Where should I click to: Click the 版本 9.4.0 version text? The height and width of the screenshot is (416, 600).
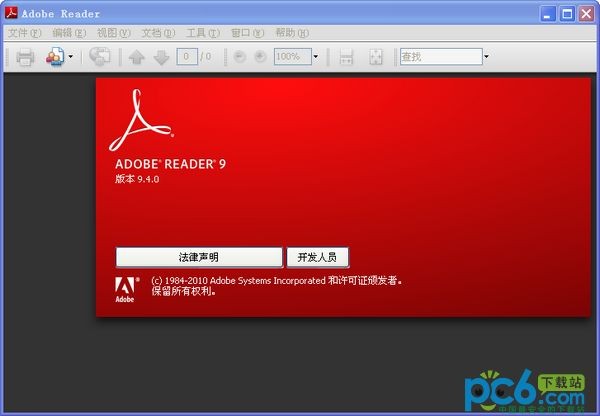137,179
